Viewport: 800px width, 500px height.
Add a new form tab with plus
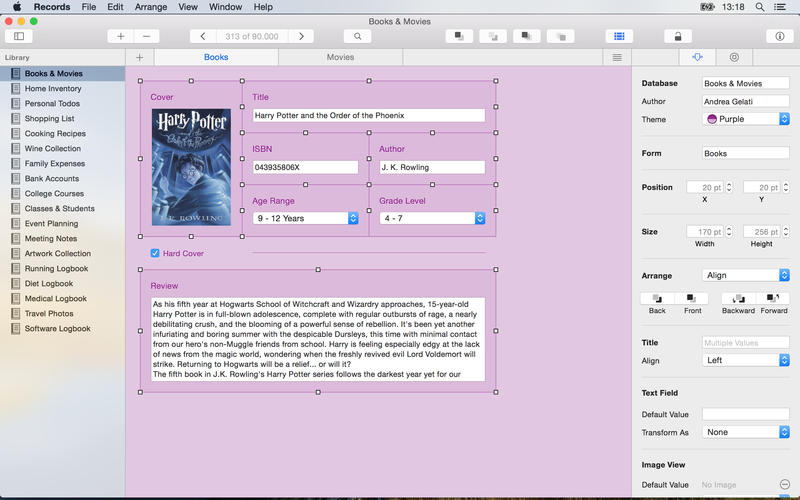(x=140, y=58)
